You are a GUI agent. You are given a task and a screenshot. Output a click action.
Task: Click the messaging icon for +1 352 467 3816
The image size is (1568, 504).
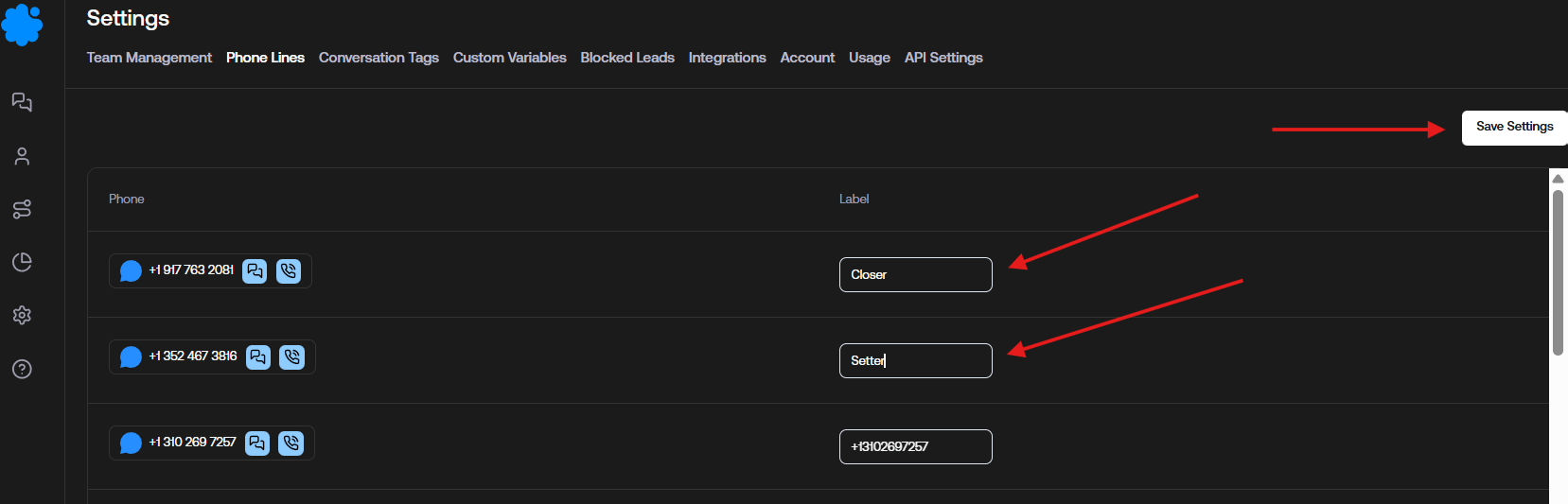click(x=258, y=357)
